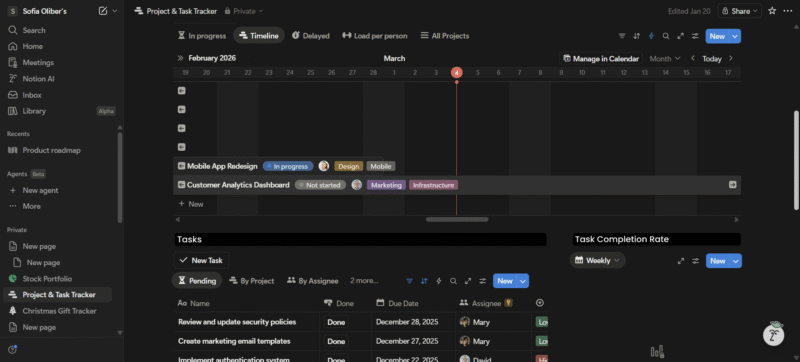Switch tasks to By Assignee tab

pos(313,280)
